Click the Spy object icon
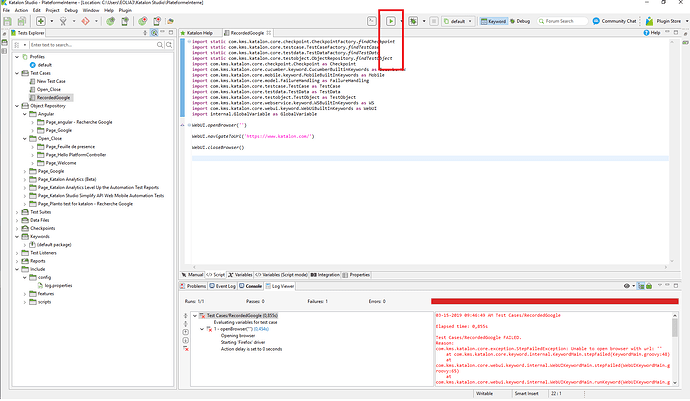Screen dimensions: 690x401 pyautogui.click(x=63, y=21)
